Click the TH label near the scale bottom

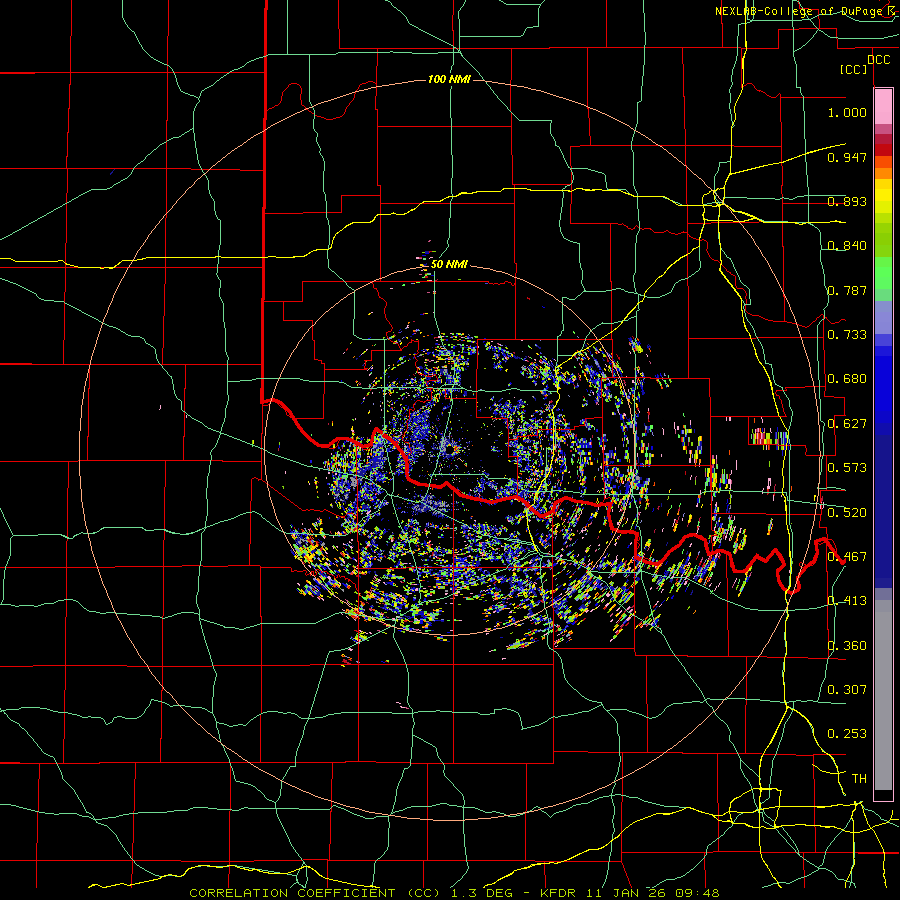[x=859, y=778]
